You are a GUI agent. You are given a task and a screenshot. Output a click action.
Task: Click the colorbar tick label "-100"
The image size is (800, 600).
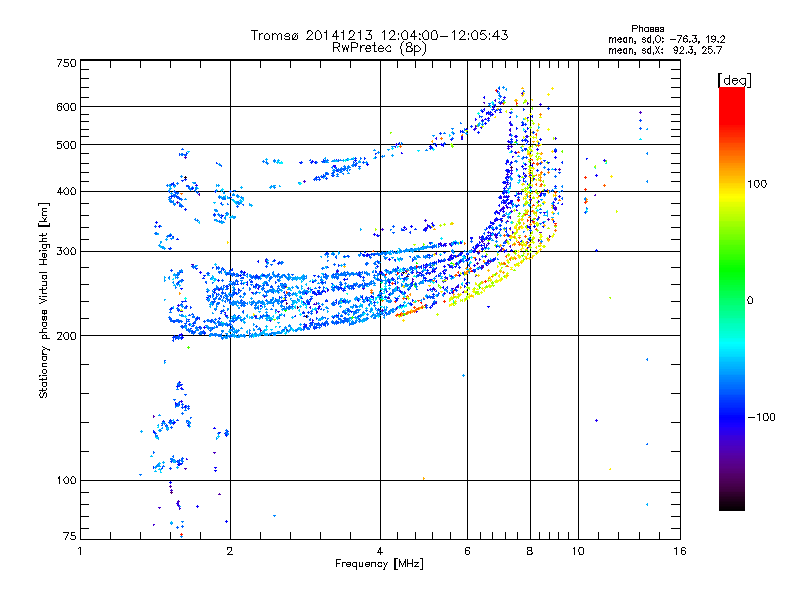pyautogui.click(x=762, y=417)
